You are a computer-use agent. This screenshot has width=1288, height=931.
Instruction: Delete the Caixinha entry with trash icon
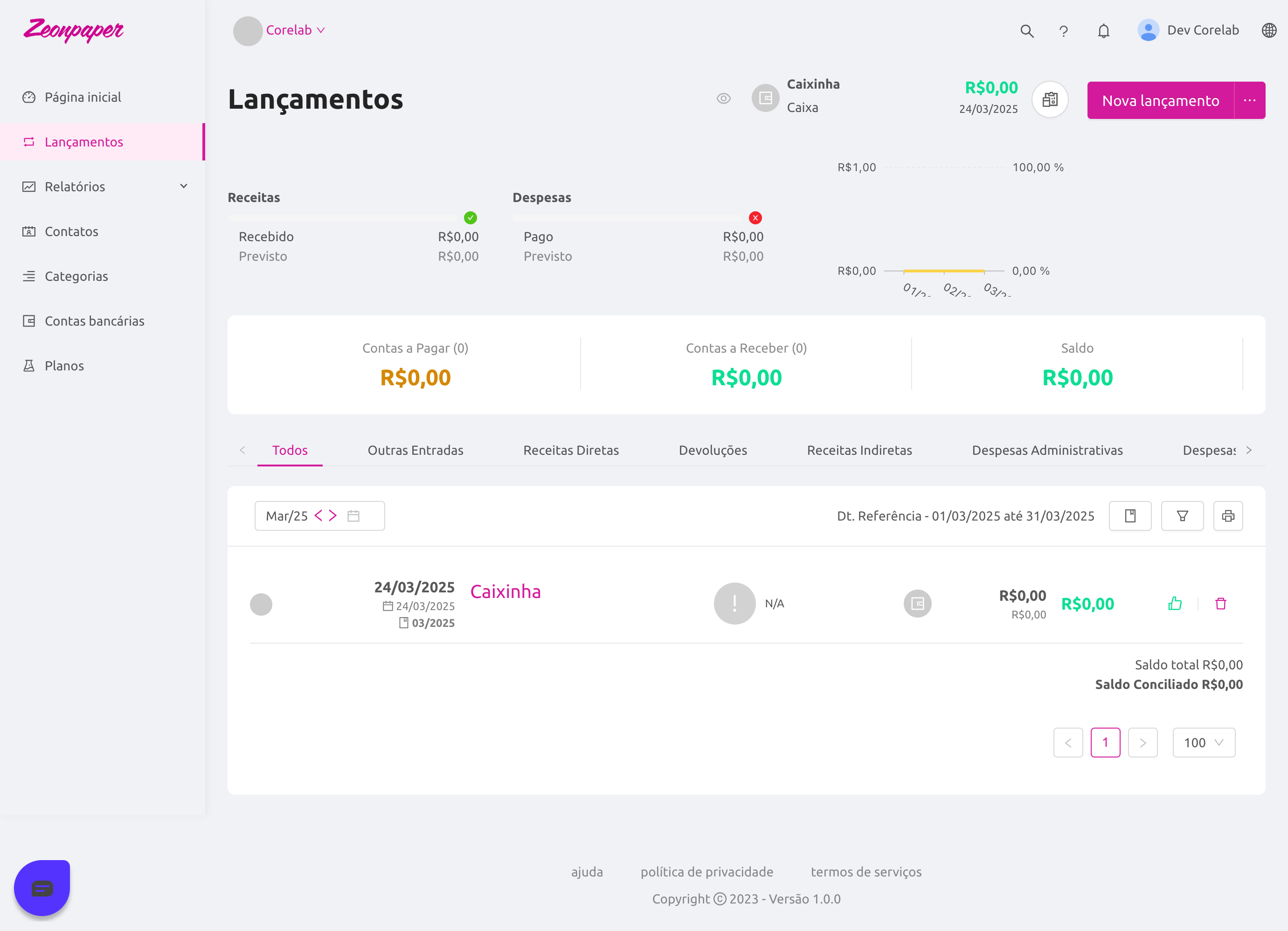[1220, 603]
